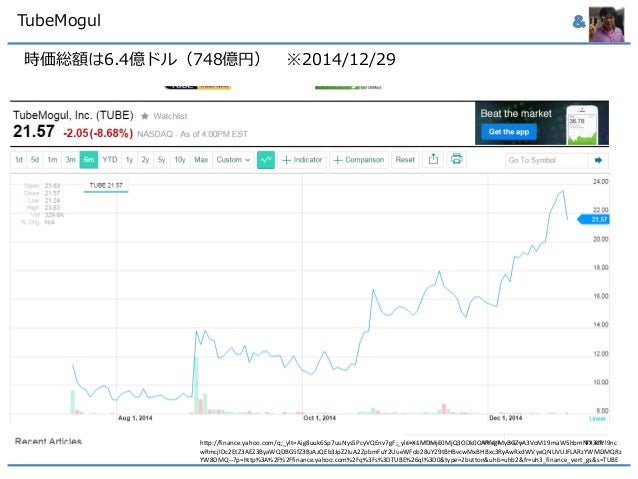The image size is (638, 479).
Task: Click the 10.00 price axis label
Action: click(600, 382)
